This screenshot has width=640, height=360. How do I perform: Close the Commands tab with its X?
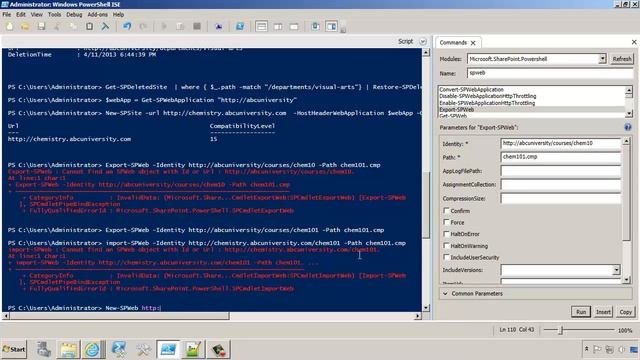473,43
